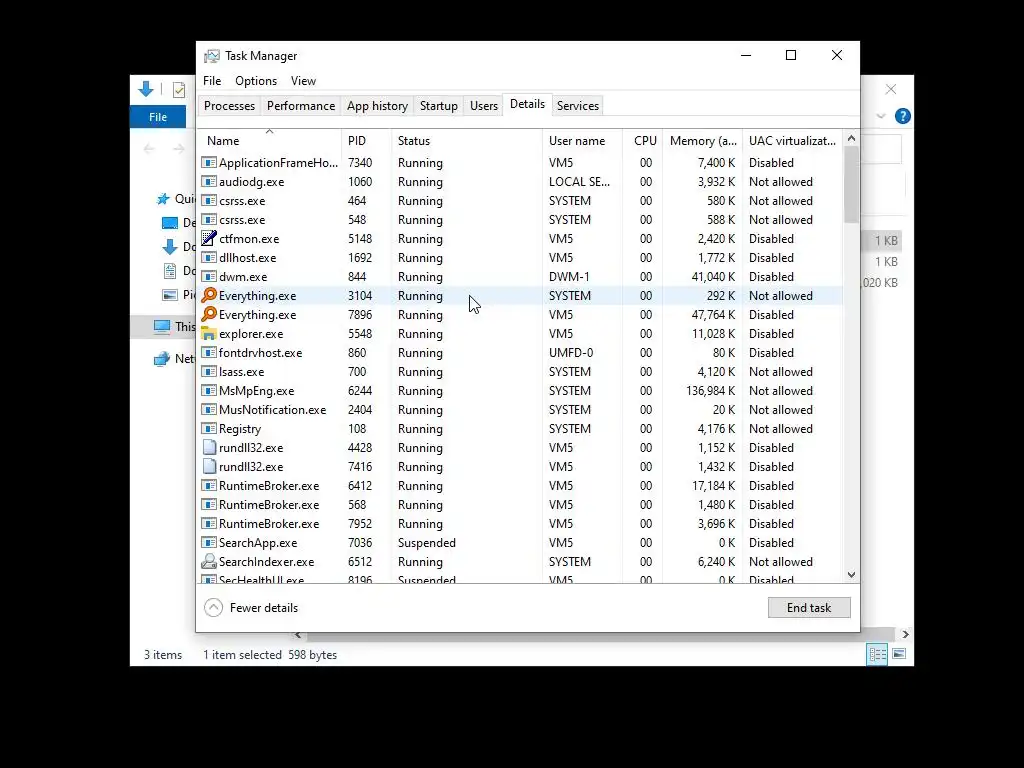
Task: Switch to the Processes tab
Action: [229, 106]
